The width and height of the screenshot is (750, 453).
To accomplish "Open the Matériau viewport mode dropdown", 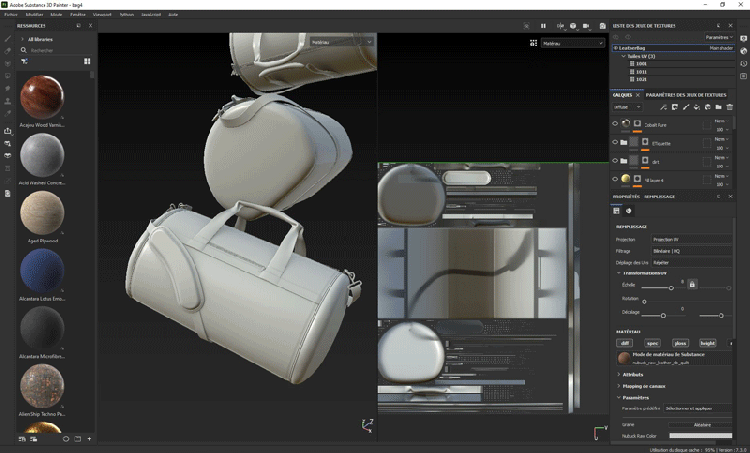I will (572, 44).
